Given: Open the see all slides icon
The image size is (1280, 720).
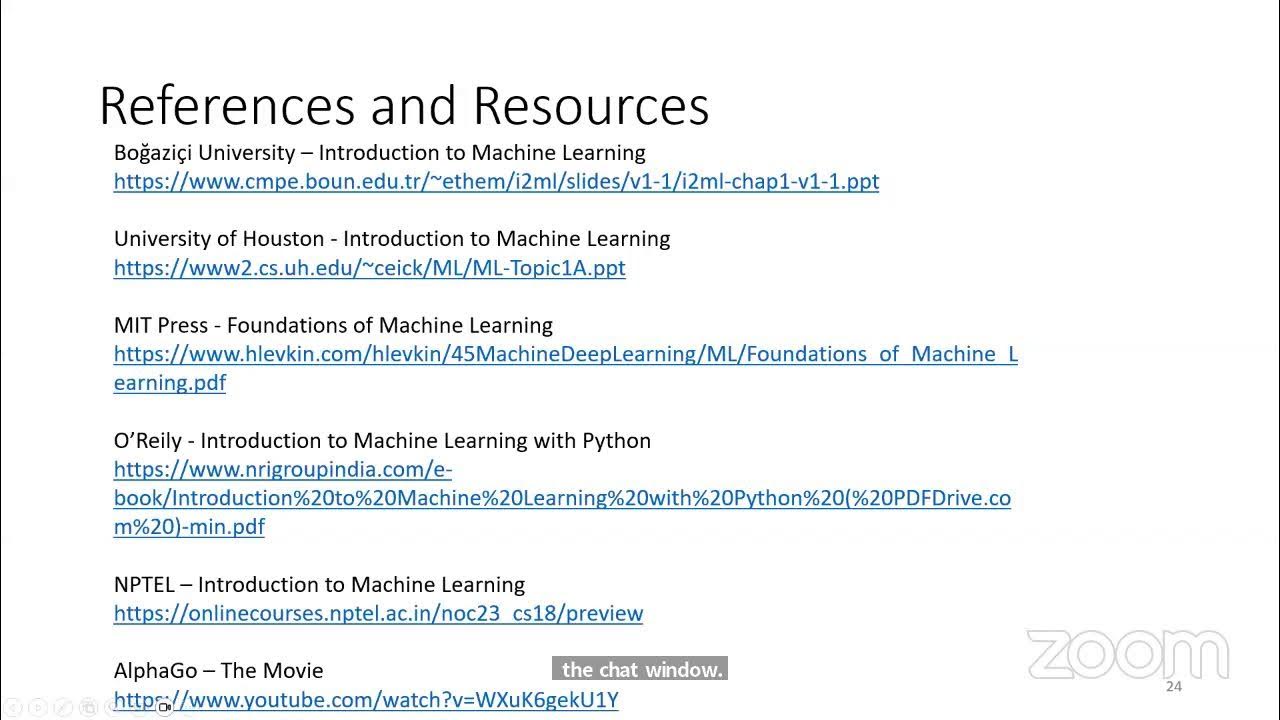Looking at the screenshot, I should coord(87,708).
